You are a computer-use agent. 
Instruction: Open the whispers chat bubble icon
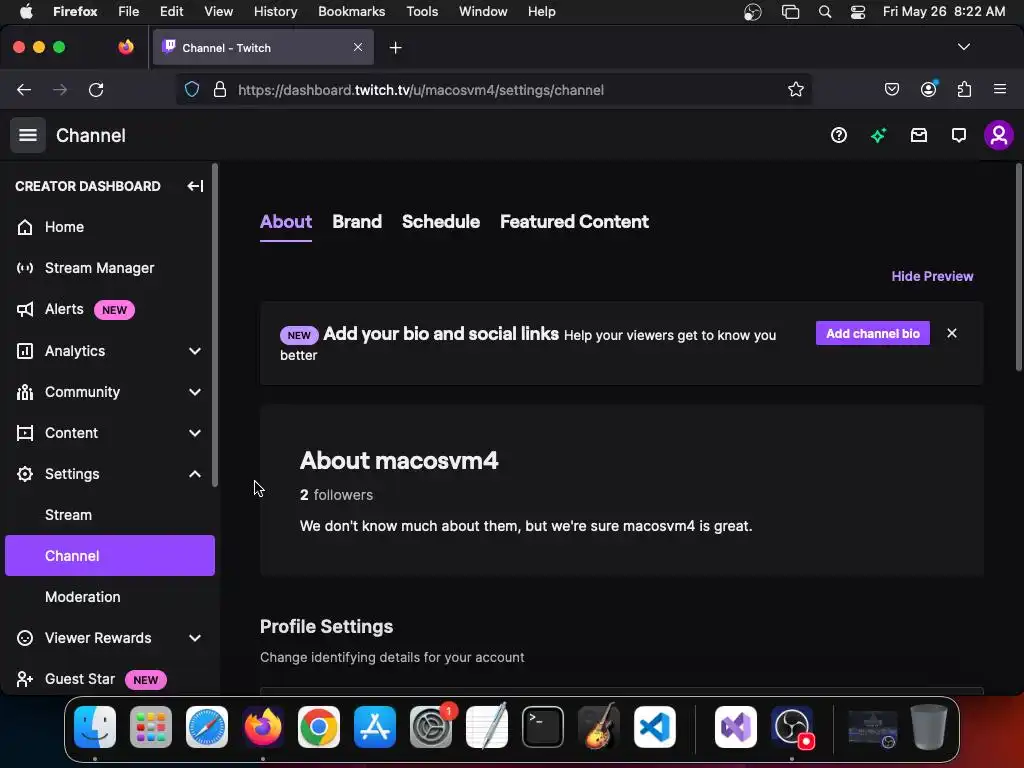(x=959, y=135)
